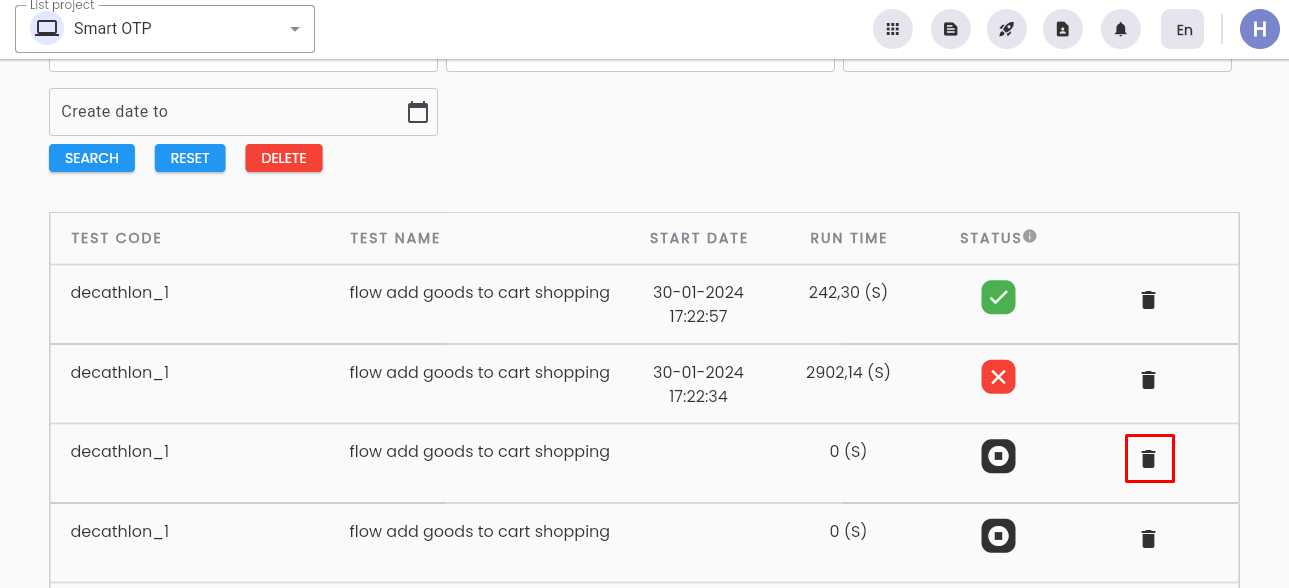Click the info icon beside STATUS header
This screenshot has height=588, width=1289.
click(x=1030, y=236)
